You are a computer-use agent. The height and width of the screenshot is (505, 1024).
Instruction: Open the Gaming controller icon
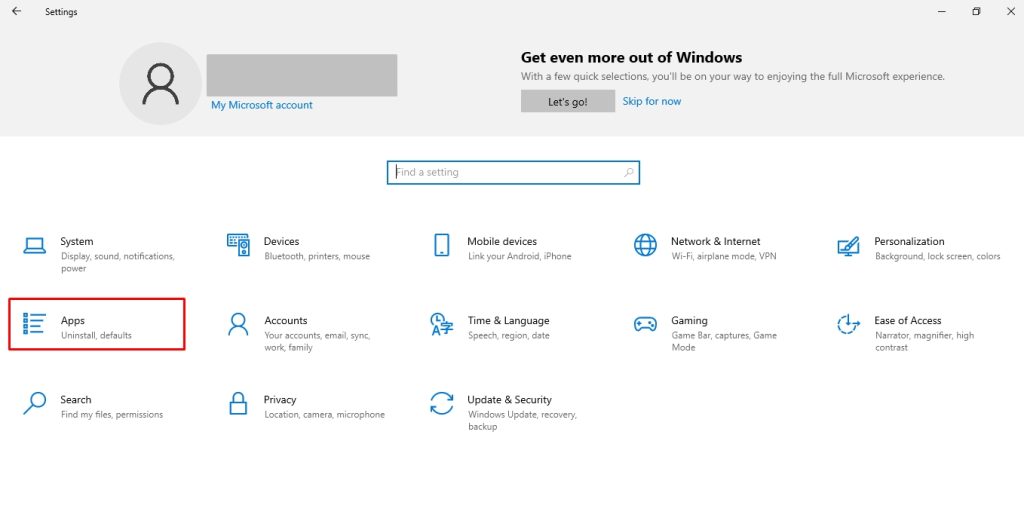pos(645,324)
